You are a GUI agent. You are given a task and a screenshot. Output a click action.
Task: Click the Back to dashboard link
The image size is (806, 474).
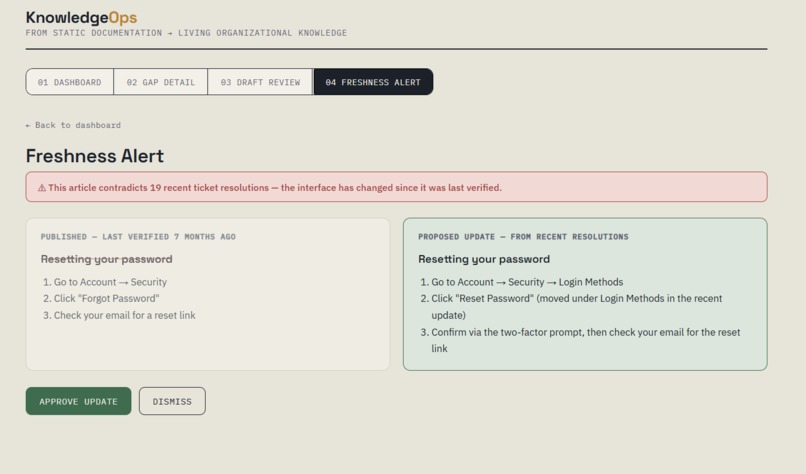(73, 125)
